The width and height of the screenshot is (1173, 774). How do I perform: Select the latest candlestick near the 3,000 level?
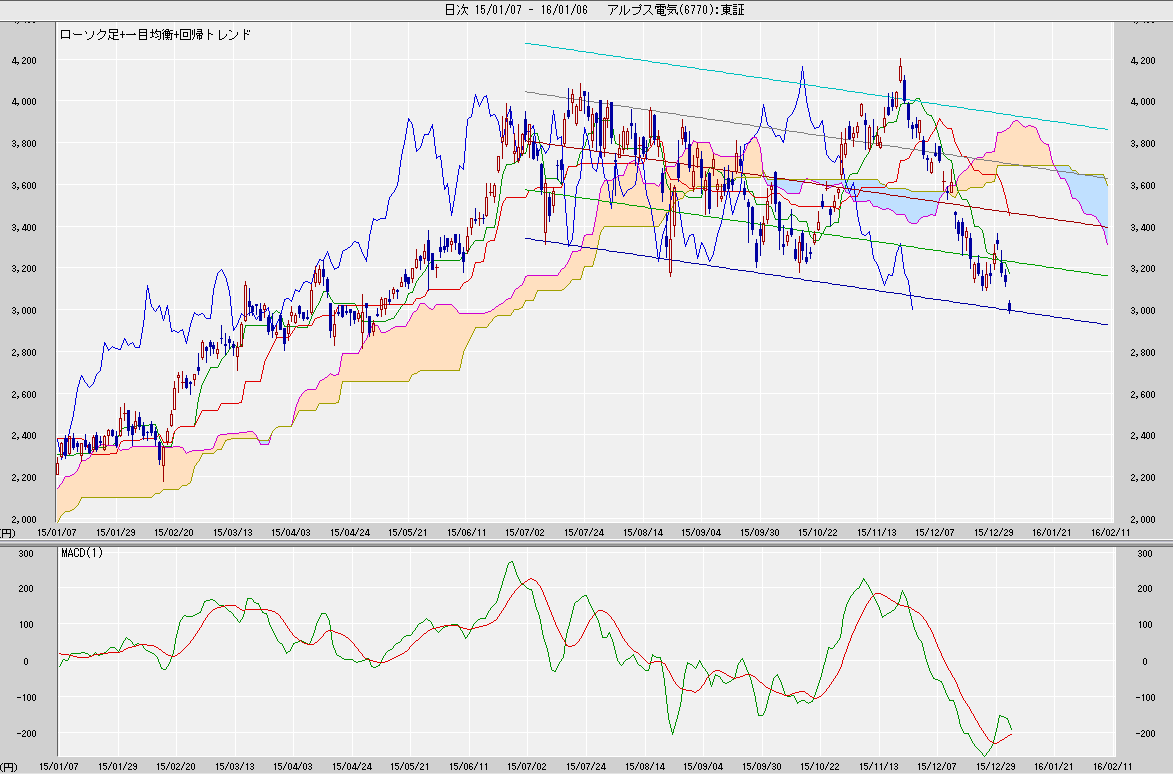coord(1011,307)
